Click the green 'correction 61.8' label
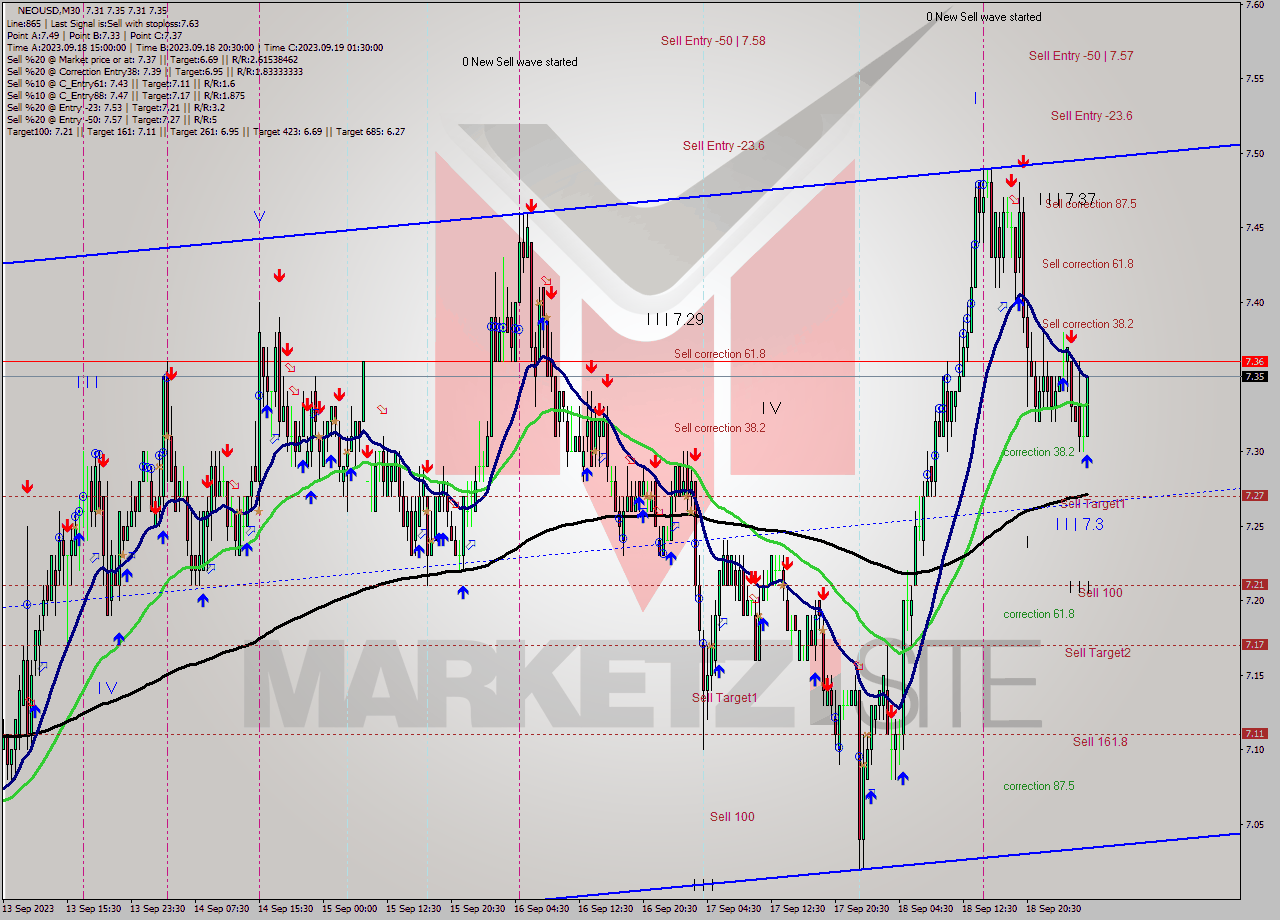 point(1039,614)
